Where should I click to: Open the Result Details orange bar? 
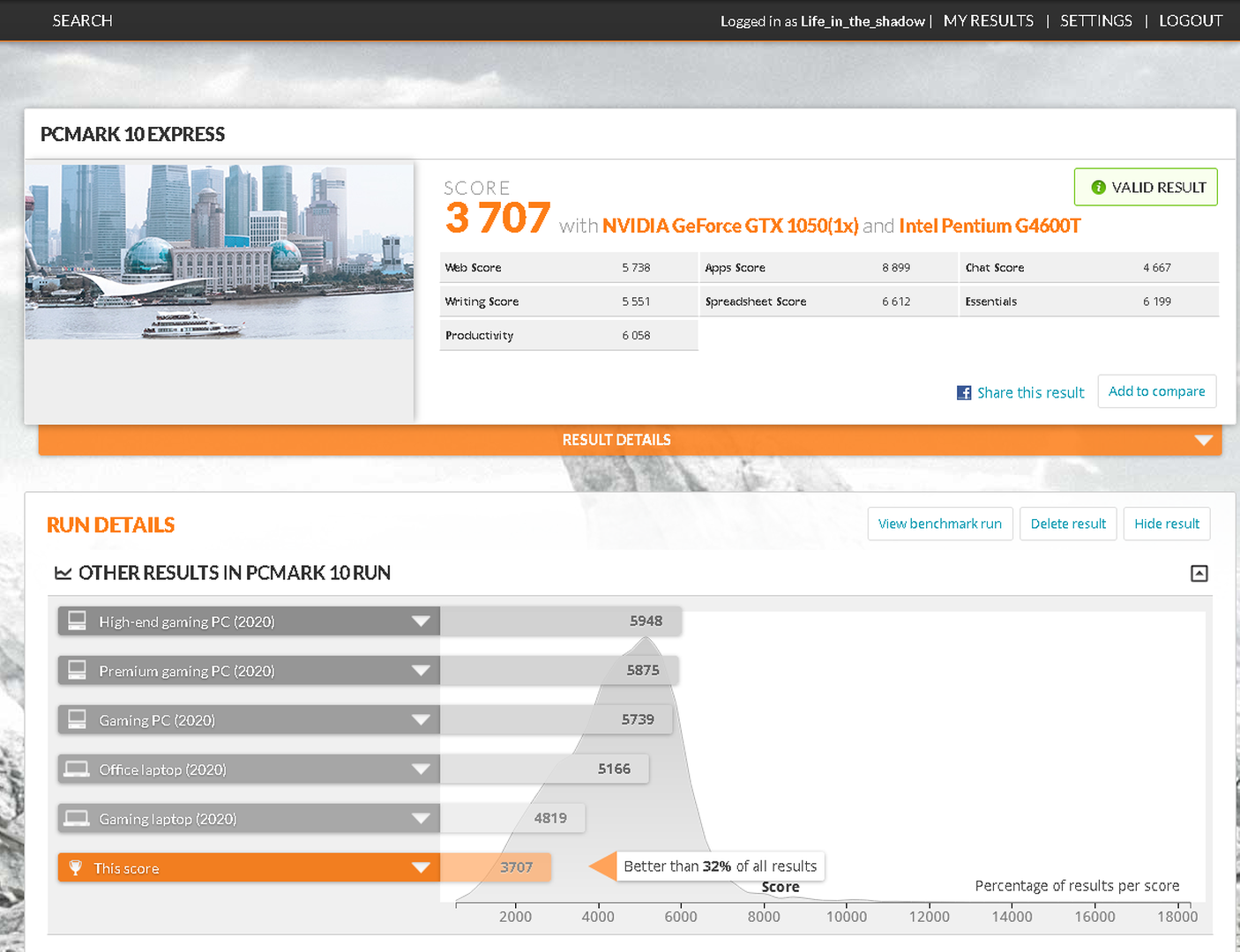[630, 440]
